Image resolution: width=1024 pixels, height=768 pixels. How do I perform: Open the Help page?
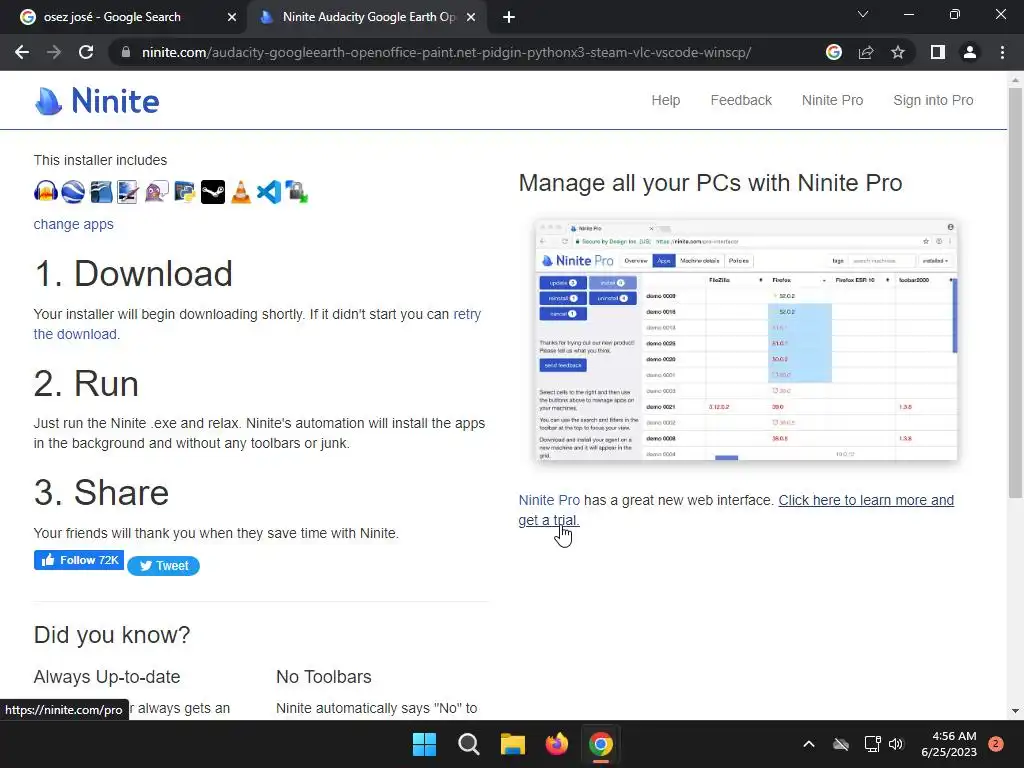[x=665, y=100]
